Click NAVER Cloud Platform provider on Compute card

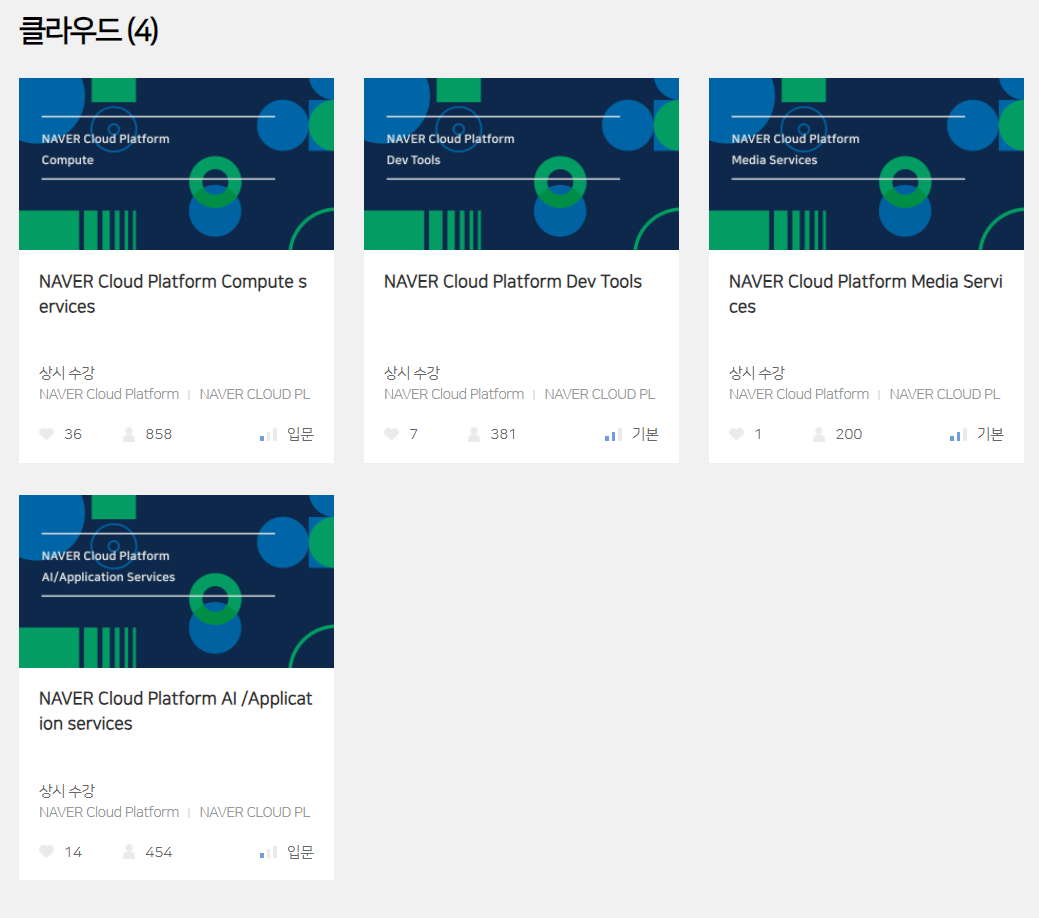click(x=109, y=394)
